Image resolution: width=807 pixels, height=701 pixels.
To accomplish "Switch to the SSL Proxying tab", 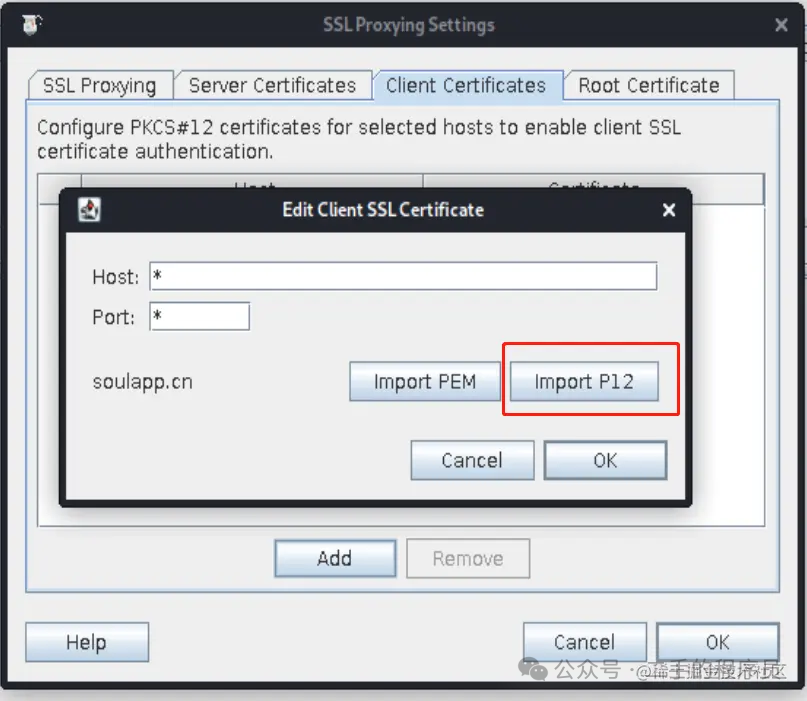I will tap(100, 85).
